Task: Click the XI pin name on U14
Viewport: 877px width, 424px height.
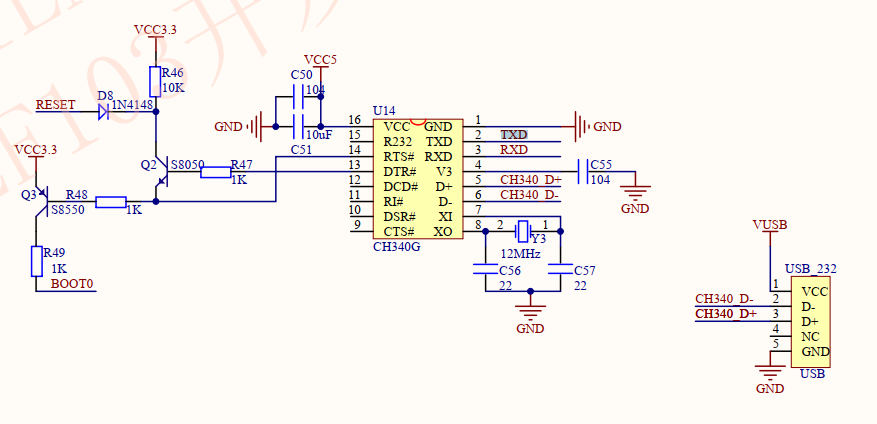Action: pyautogui.click(x=446, y=216)
